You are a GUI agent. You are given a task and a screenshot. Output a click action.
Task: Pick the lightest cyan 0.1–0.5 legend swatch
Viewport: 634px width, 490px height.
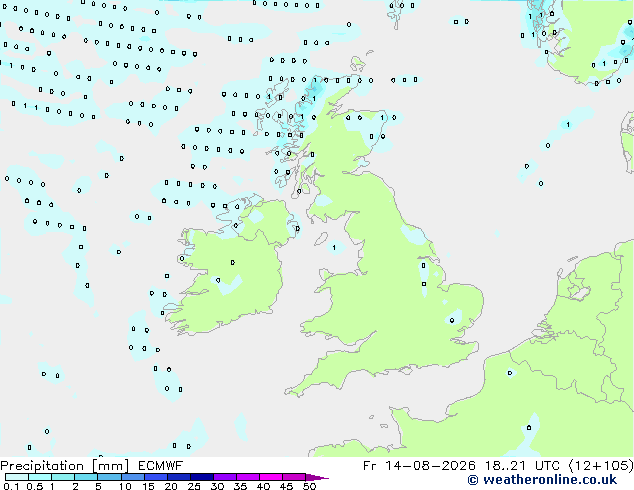pos(17,477)
